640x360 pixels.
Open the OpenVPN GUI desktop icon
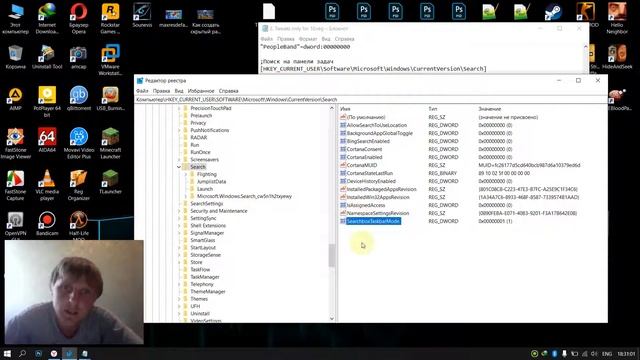[x=16, y=226]
